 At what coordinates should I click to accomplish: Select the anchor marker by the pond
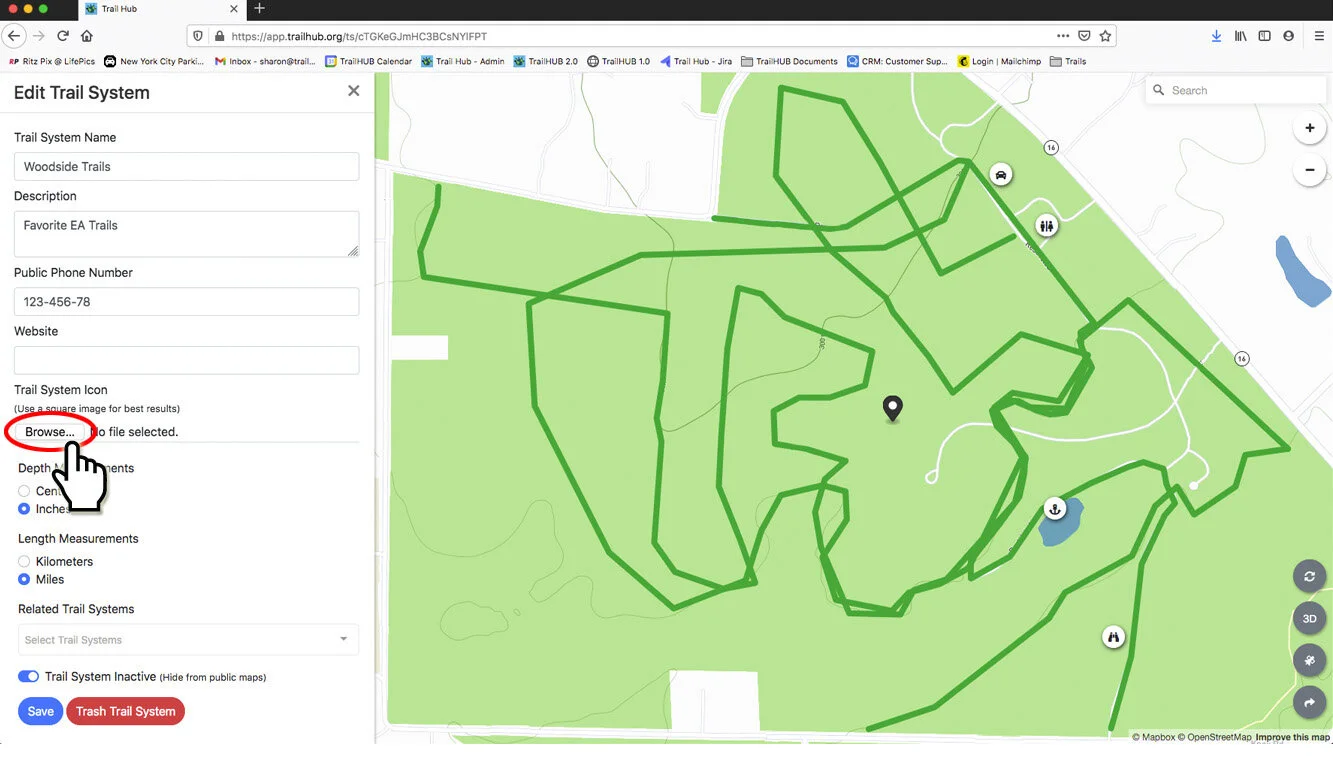(1053, 508)
